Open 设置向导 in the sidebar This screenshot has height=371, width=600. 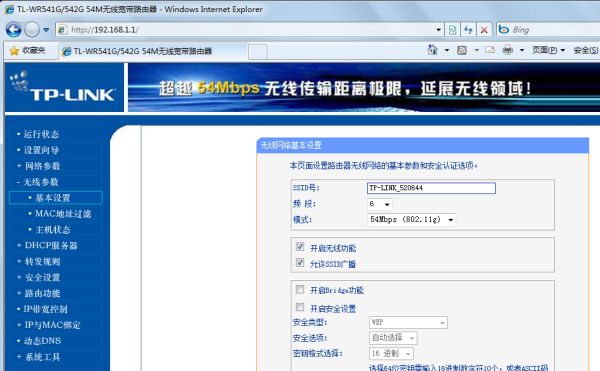tap(41, 150)
